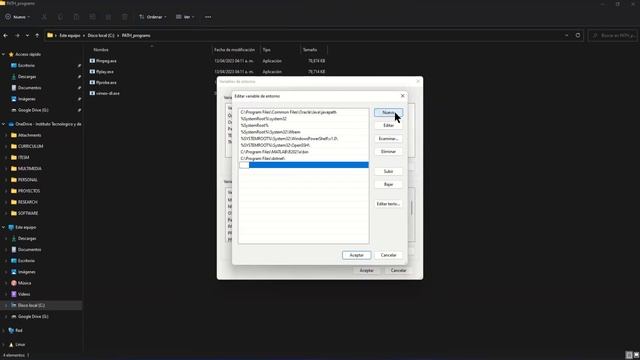This screenshot has width=640, height=360.
Task: Click the Subir button
Action: (388, 171)
